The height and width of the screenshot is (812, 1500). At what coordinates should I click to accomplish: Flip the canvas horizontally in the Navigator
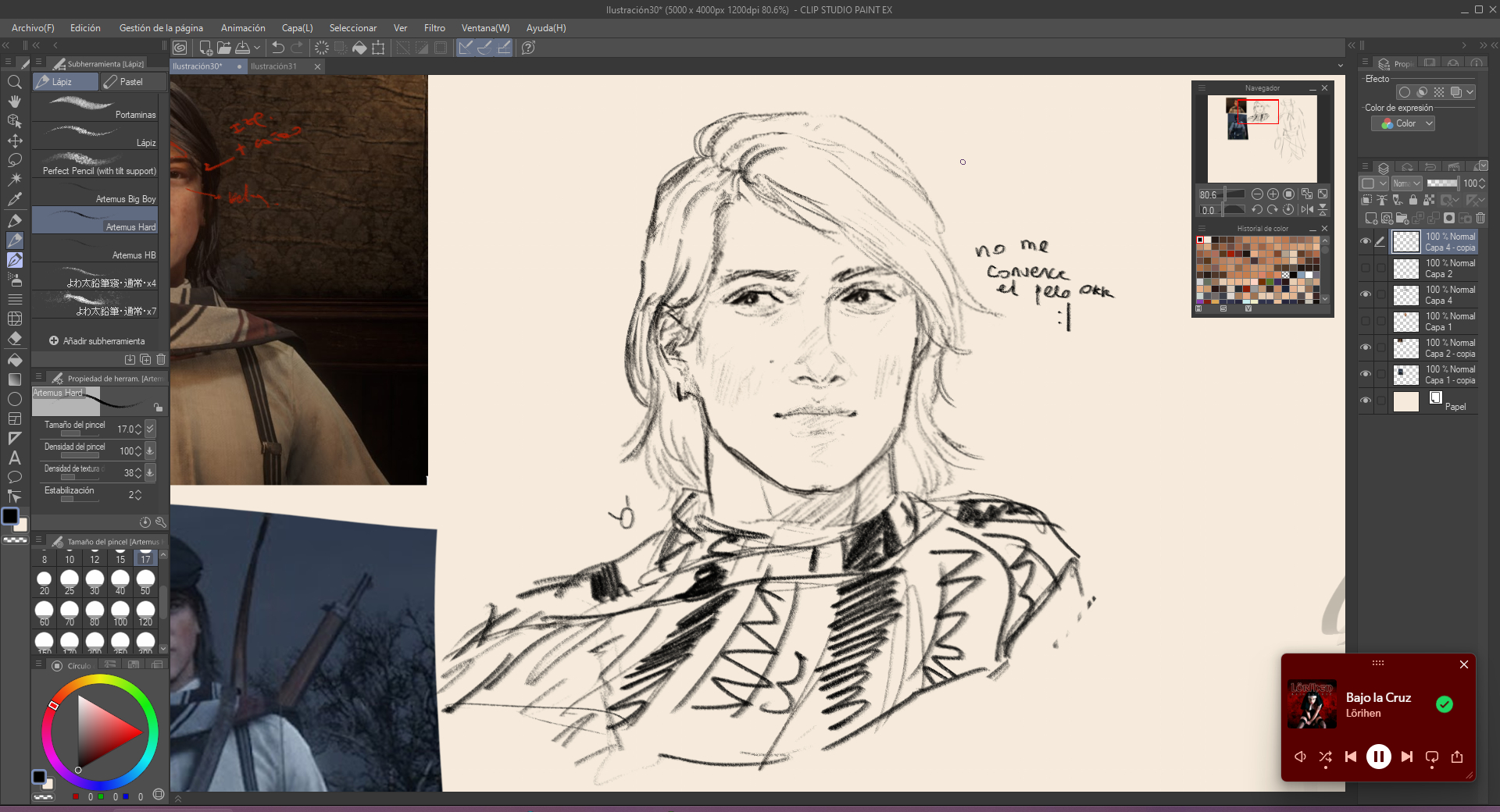point(1307,209)
